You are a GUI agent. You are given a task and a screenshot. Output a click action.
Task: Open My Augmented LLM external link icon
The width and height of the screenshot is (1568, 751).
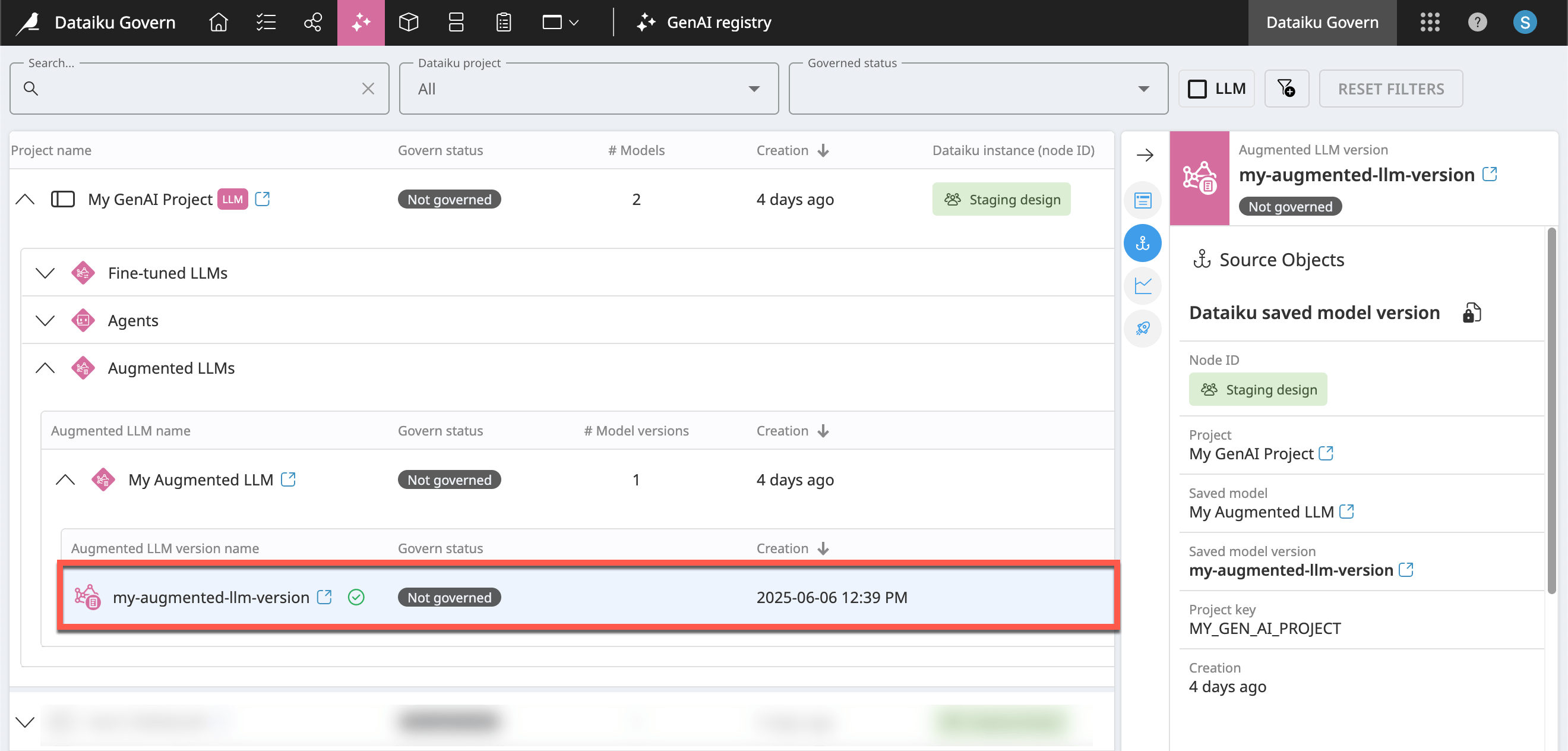pos(288,480)
